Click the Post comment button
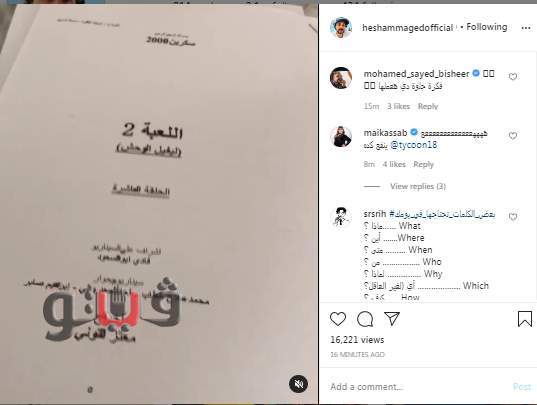The height and width of the screenshot is (405, 537). pyautogui.click(x=522, y=387)
